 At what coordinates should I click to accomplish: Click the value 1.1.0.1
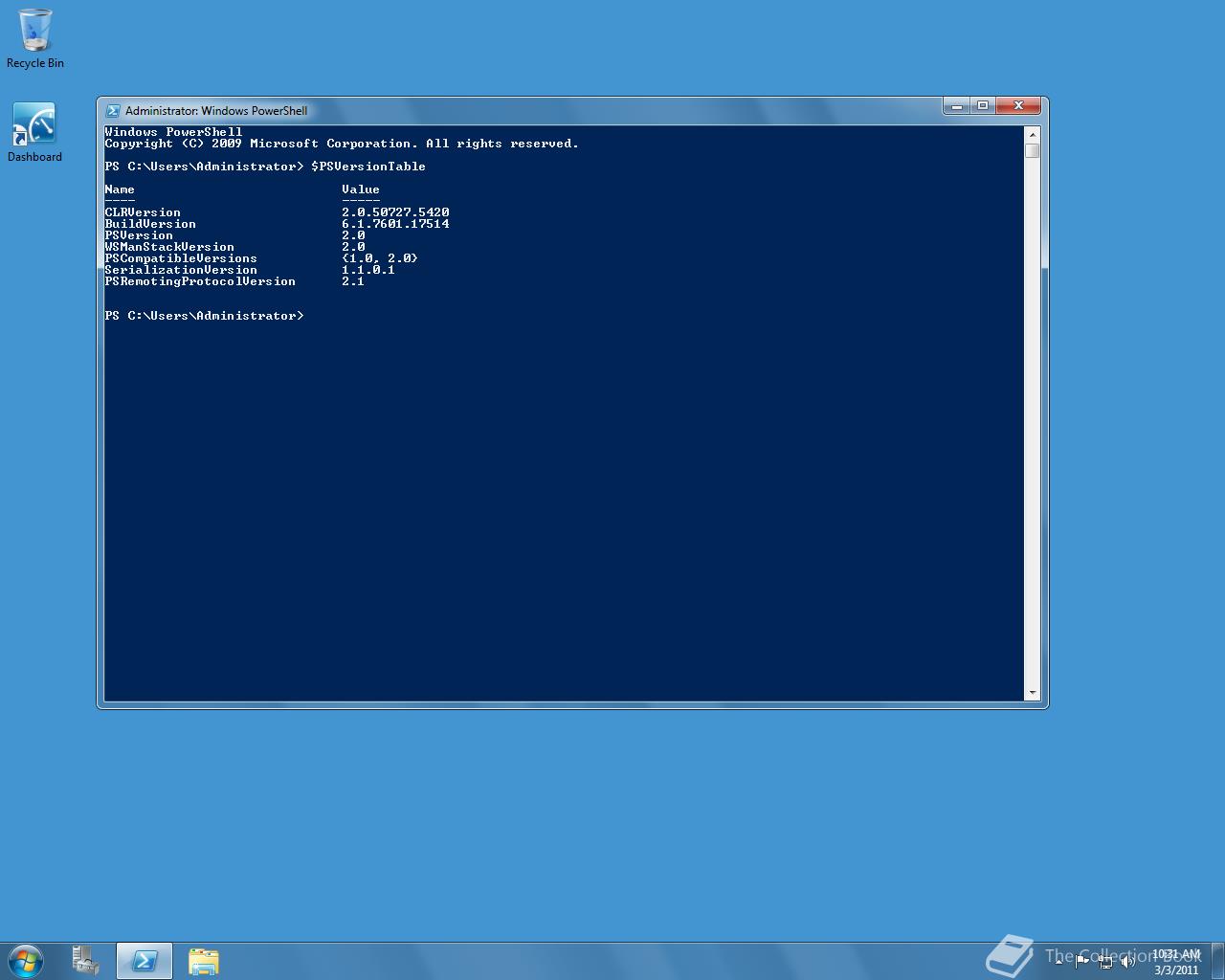(368, 270)
